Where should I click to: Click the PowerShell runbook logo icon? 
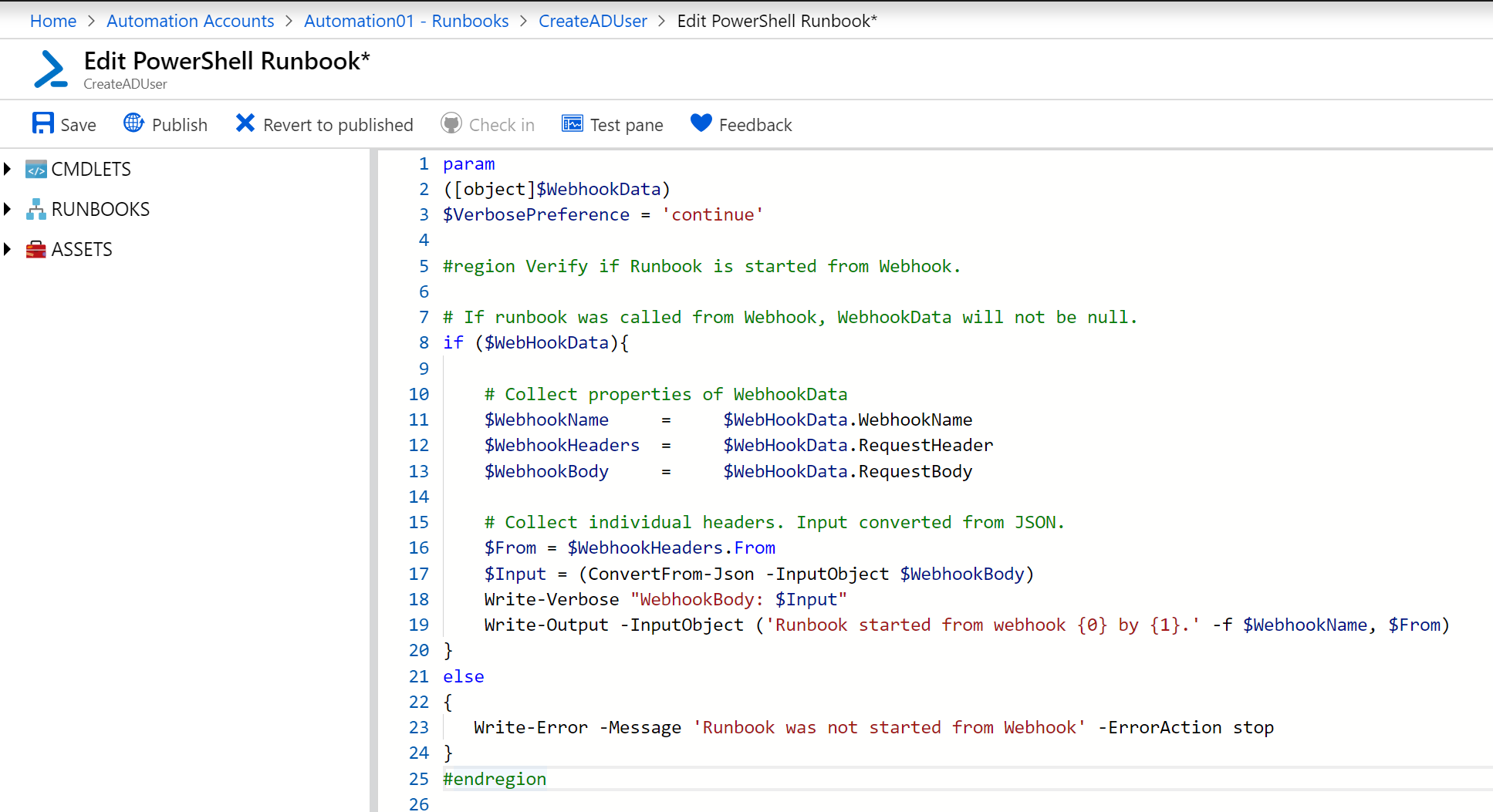51,69
